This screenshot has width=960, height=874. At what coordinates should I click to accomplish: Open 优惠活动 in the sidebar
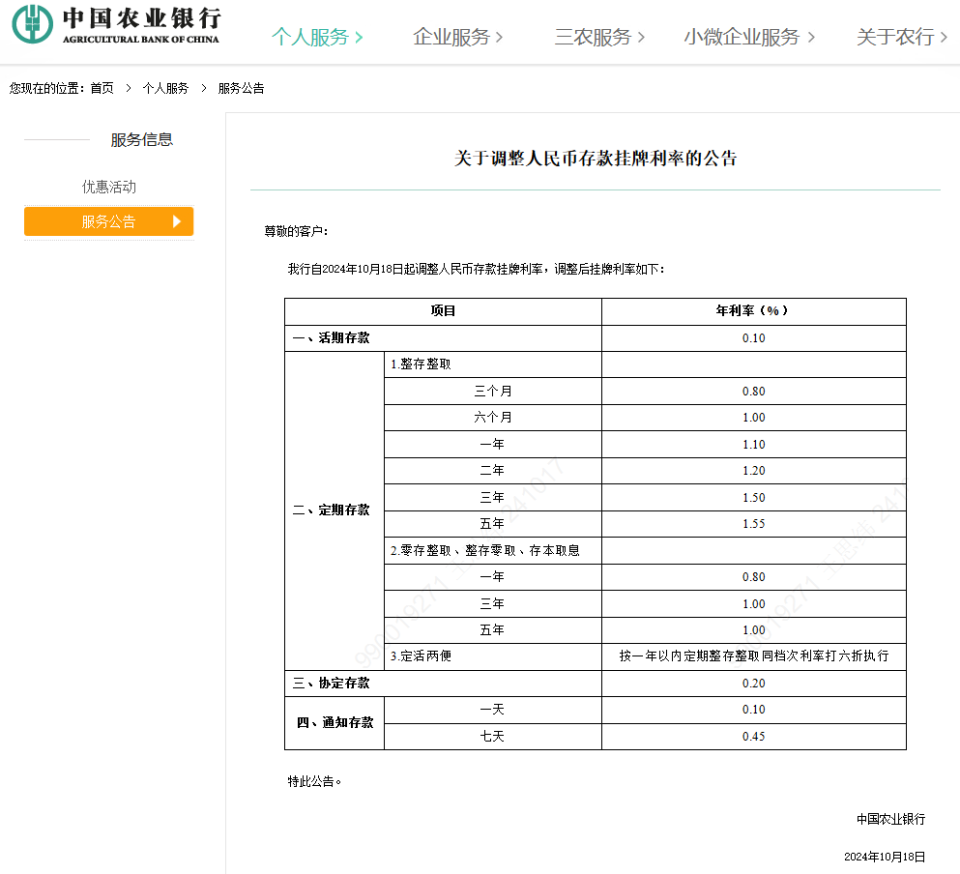pos(109,187)
